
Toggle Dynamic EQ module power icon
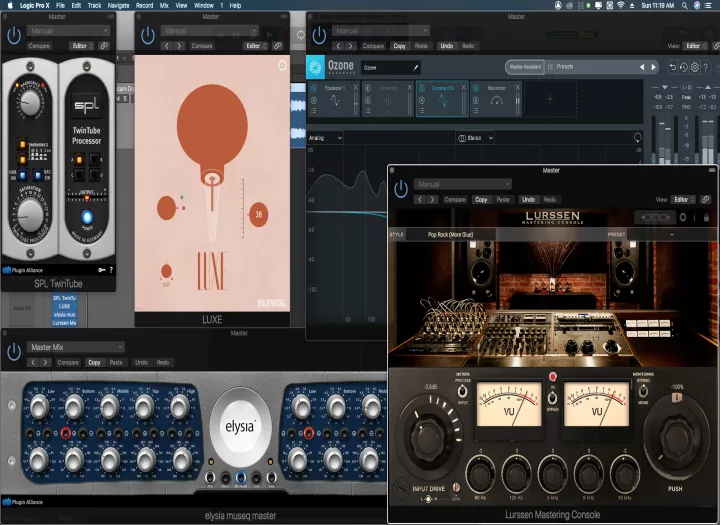[422, 88]
